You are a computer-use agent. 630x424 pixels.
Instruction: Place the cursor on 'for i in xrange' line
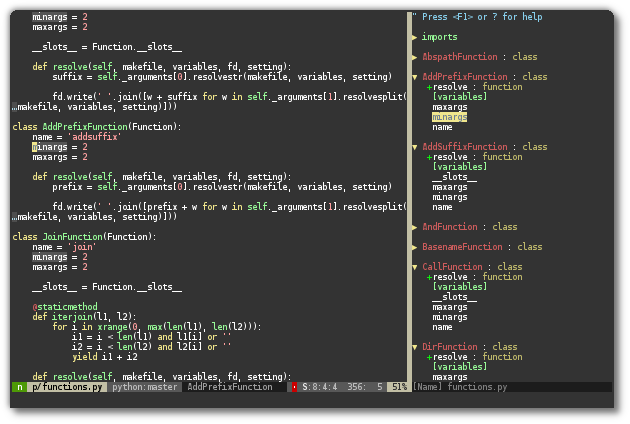click(x=157, y=327)
